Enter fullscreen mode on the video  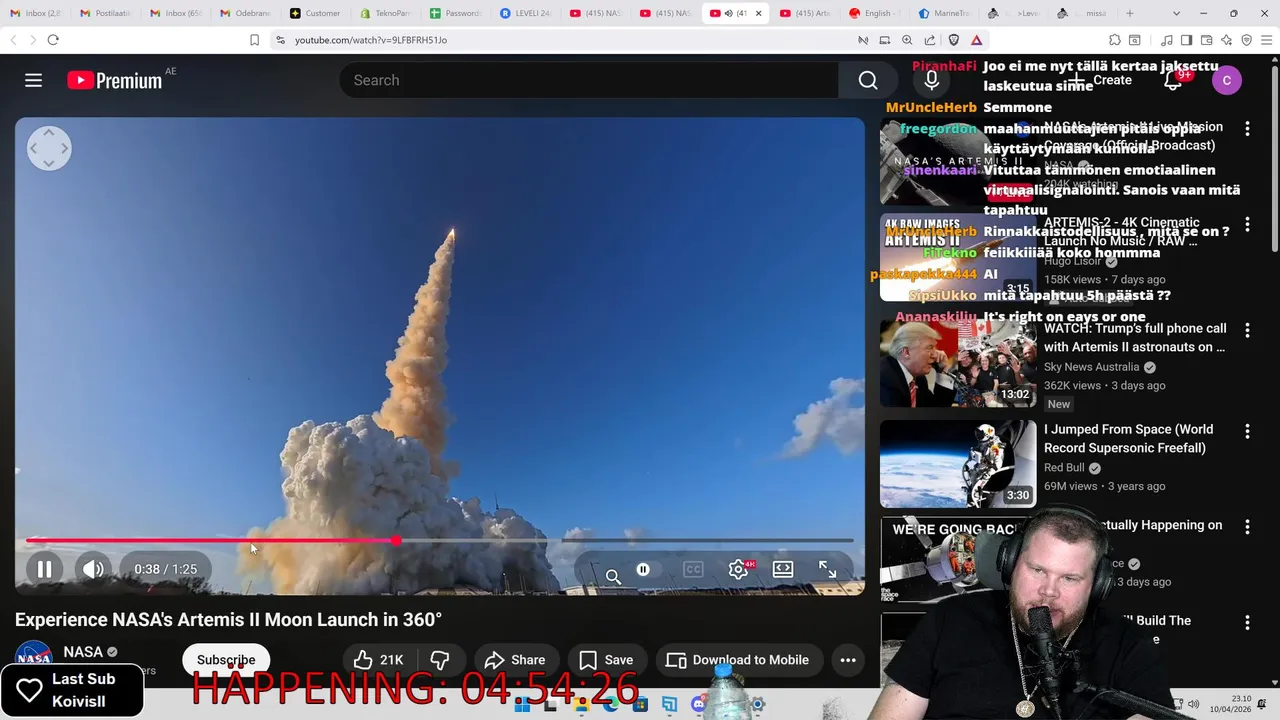coord(827,569)
